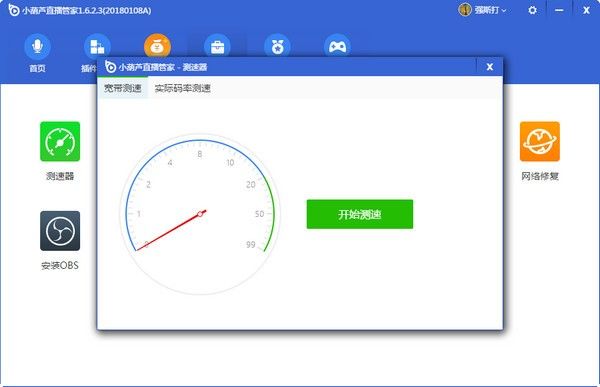This screenshot has width=600, height=387.
Task: Switch to the 宽带测速 tab
Action: coord(123,88)
